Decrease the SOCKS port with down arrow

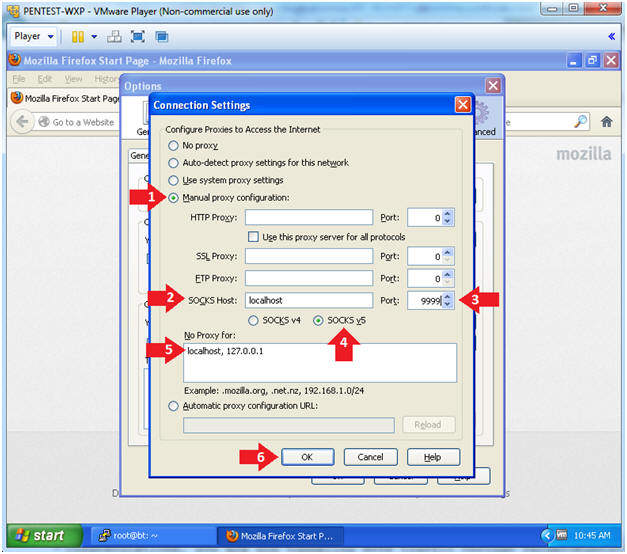448,305
